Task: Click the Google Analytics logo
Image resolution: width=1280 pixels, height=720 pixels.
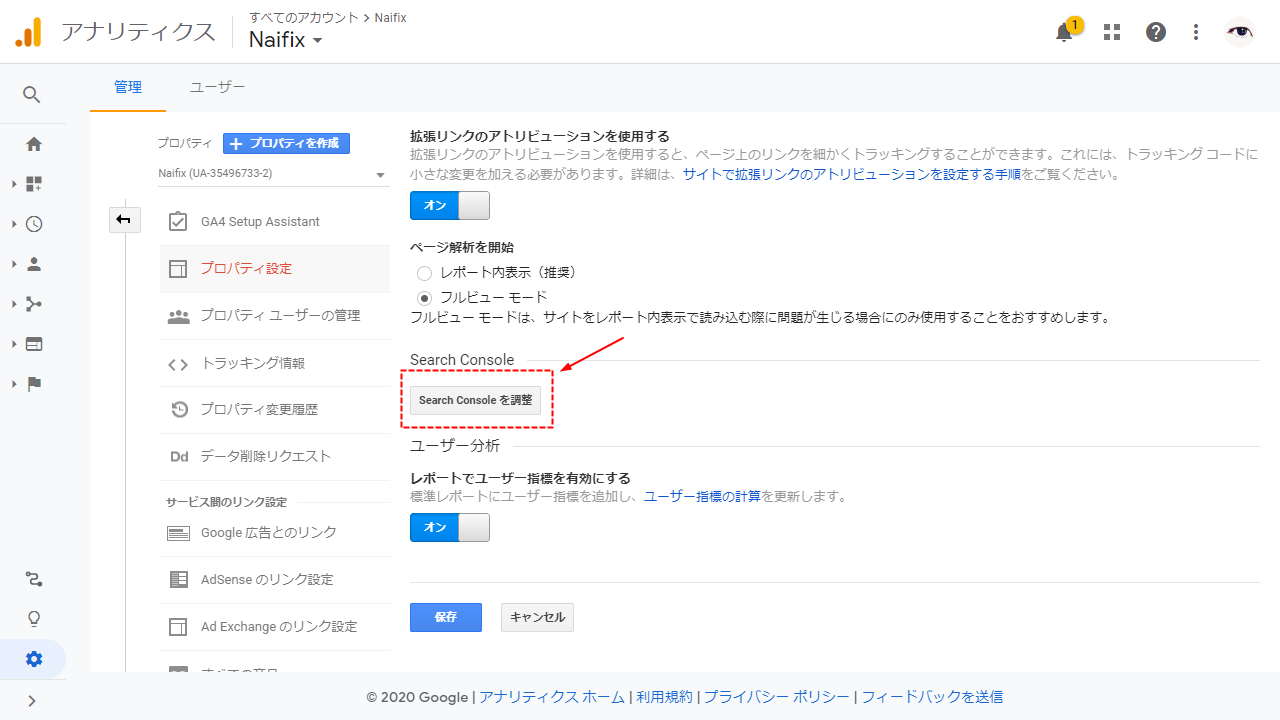Action: [x=28, y=32]
